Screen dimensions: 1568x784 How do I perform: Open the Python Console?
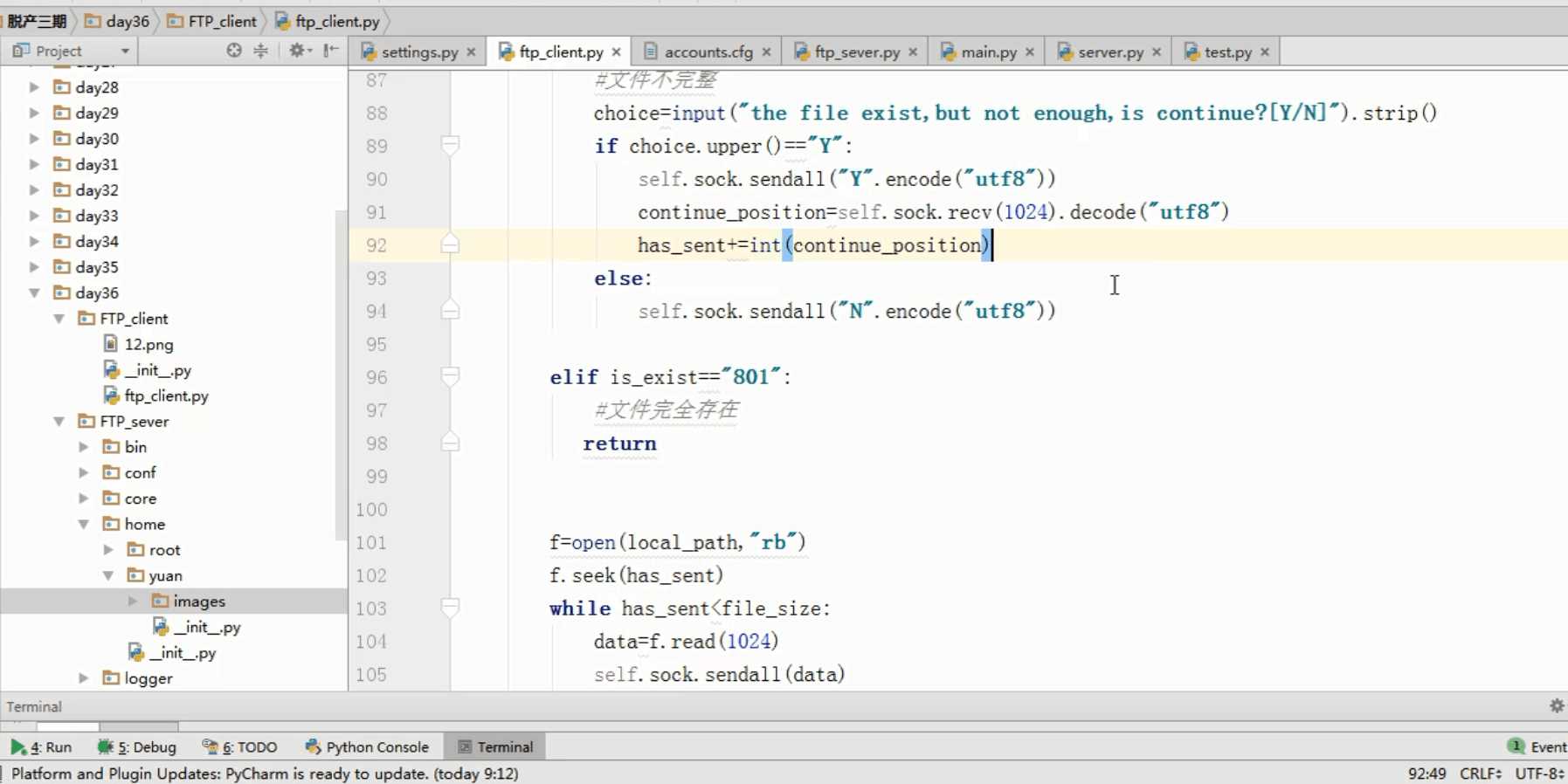(368, 747)
